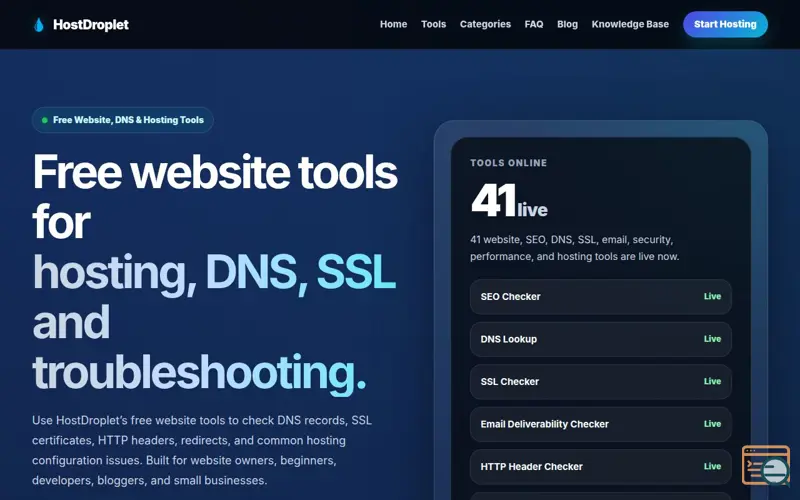This screenshot has height=500, width=800.
Task: Open the Email Deliverability Checker row
Action: pyautogui.click(x=601, y=424)
